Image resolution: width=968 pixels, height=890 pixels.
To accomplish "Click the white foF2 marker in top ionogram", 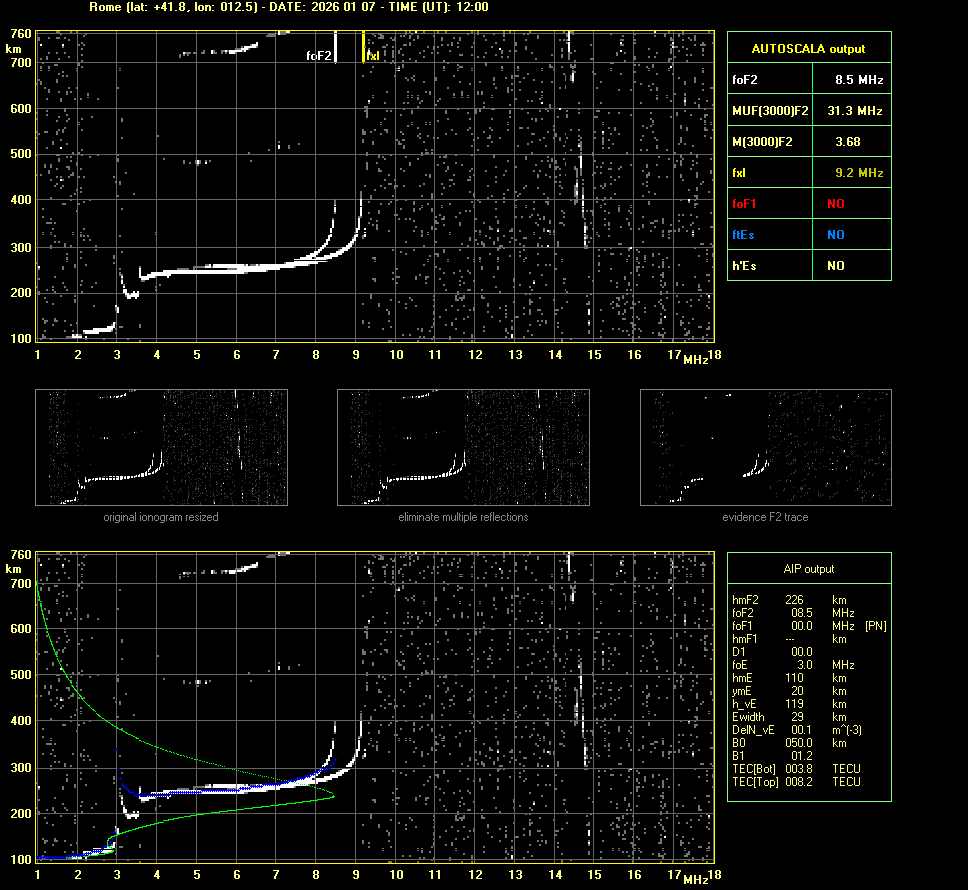I will coord(319,57).
